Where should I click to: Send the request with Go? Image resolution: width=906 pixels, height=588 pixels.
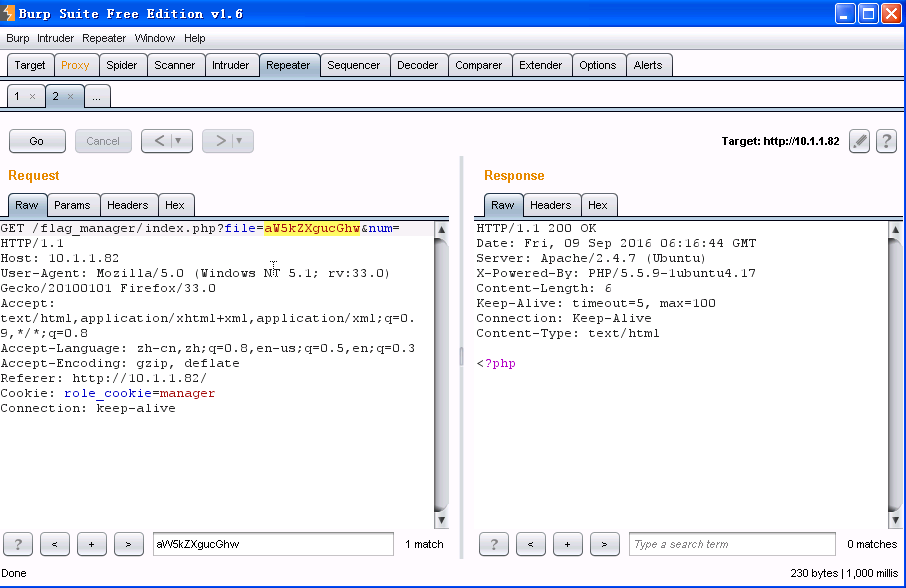pyautogui.click(x=37, y=141)
